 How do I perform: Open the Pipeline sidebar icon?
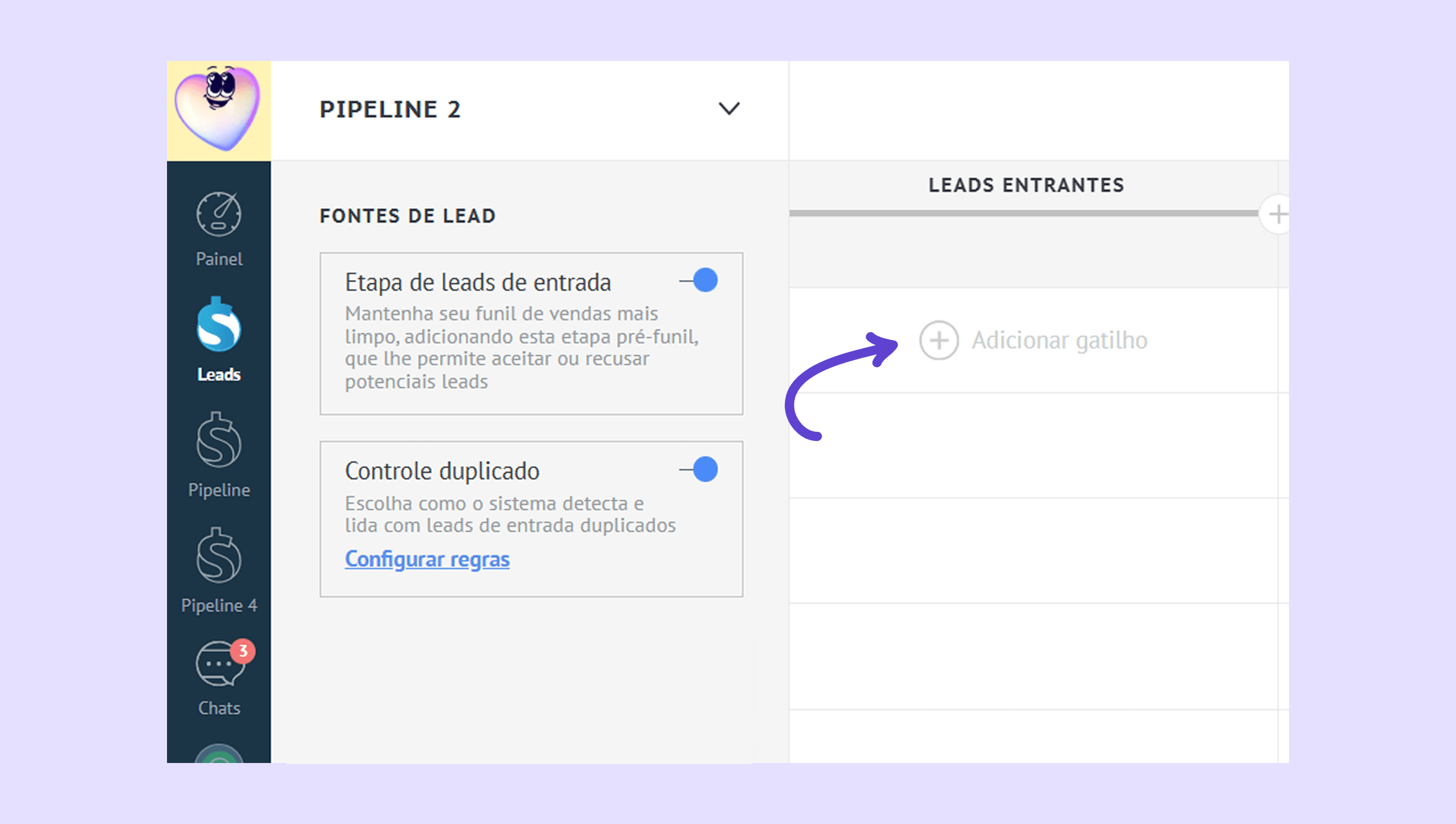pyautogui.click(x=218, y=441)
